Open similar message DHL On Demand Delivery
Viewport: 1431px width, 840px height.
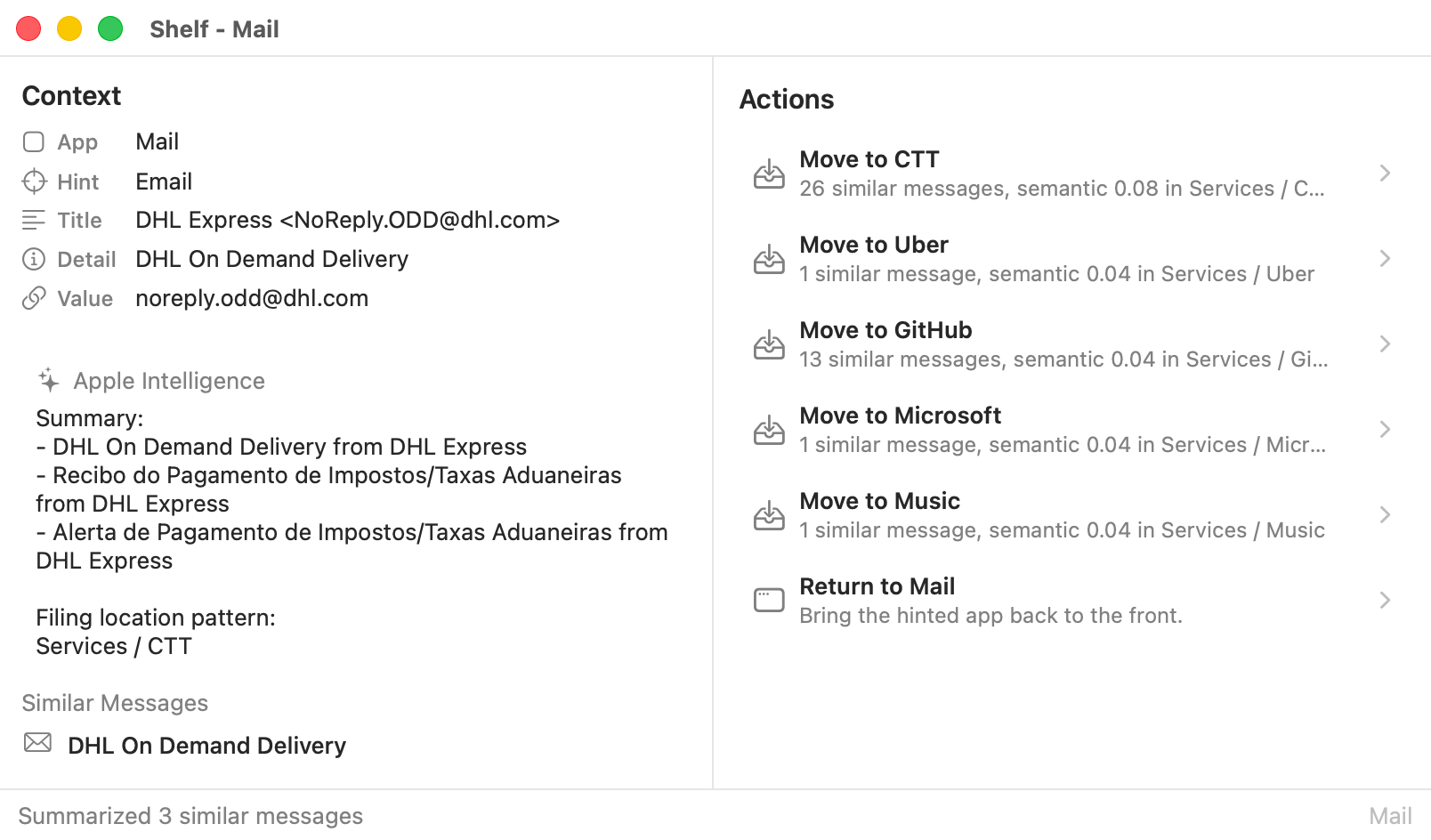[206, 746]
